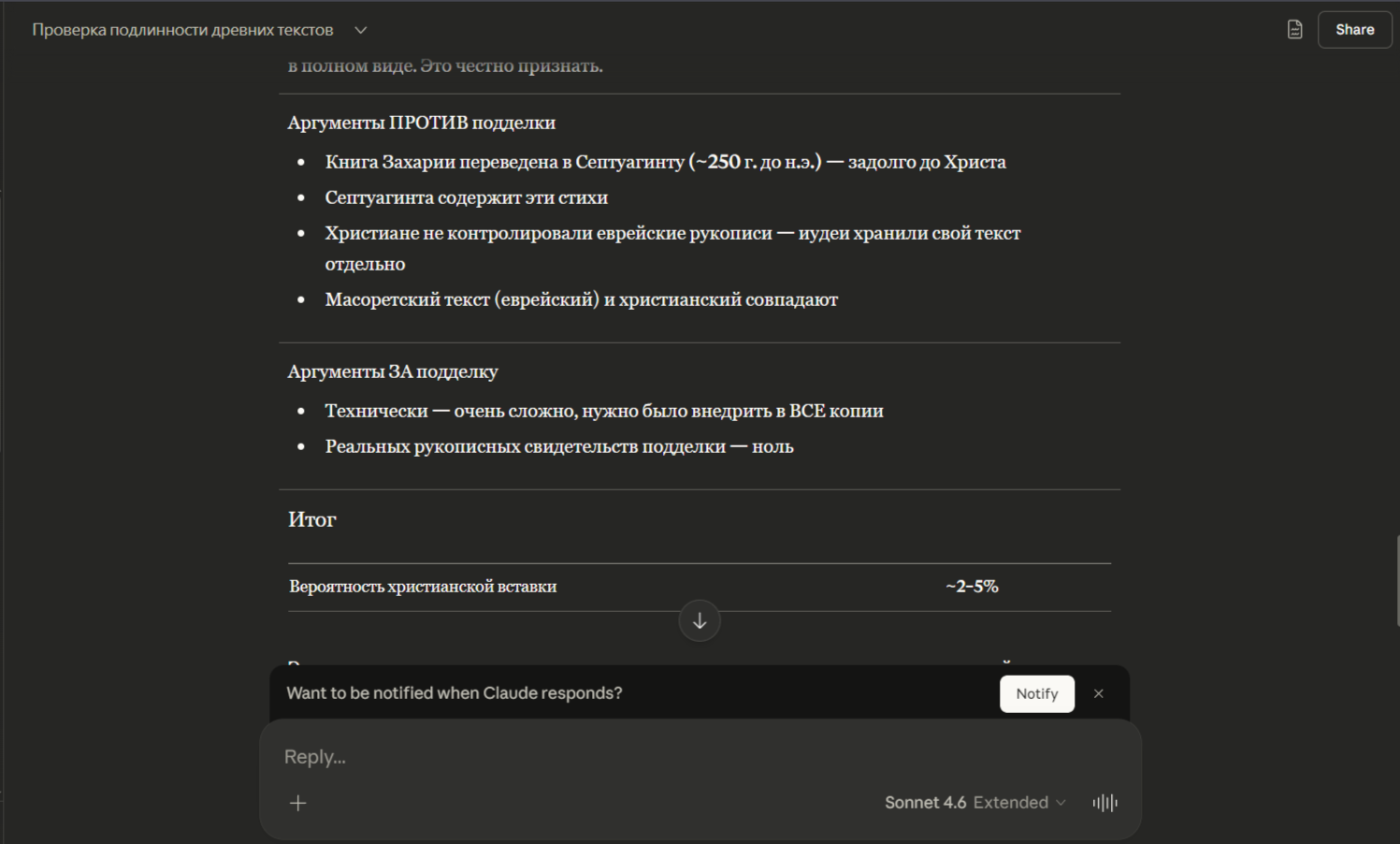
Task: Open the document icon beside Share
Action: coord(1294,30)
